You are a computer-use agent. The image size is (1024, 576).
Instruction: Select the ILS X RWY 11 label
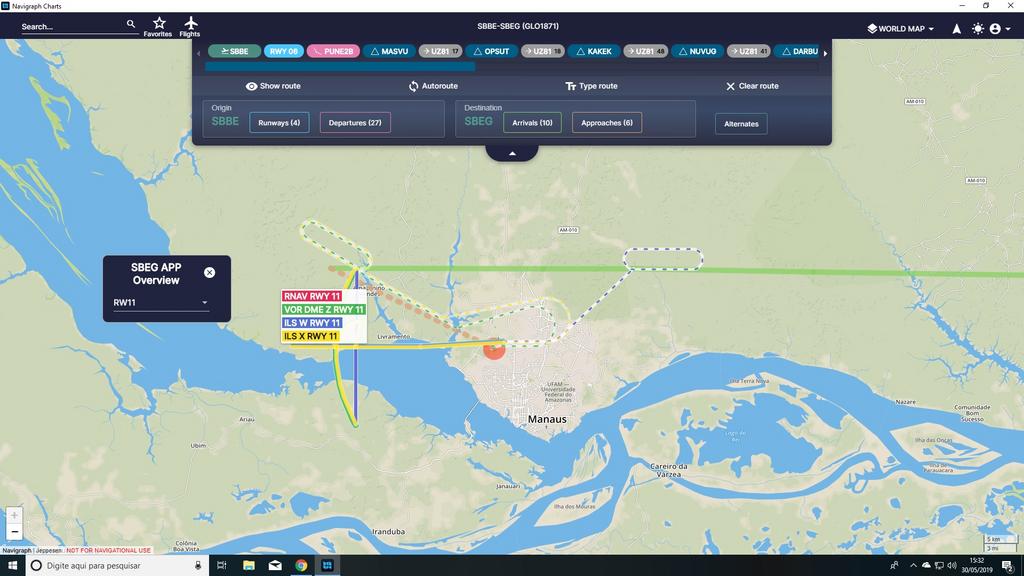(x=311, y=336)
